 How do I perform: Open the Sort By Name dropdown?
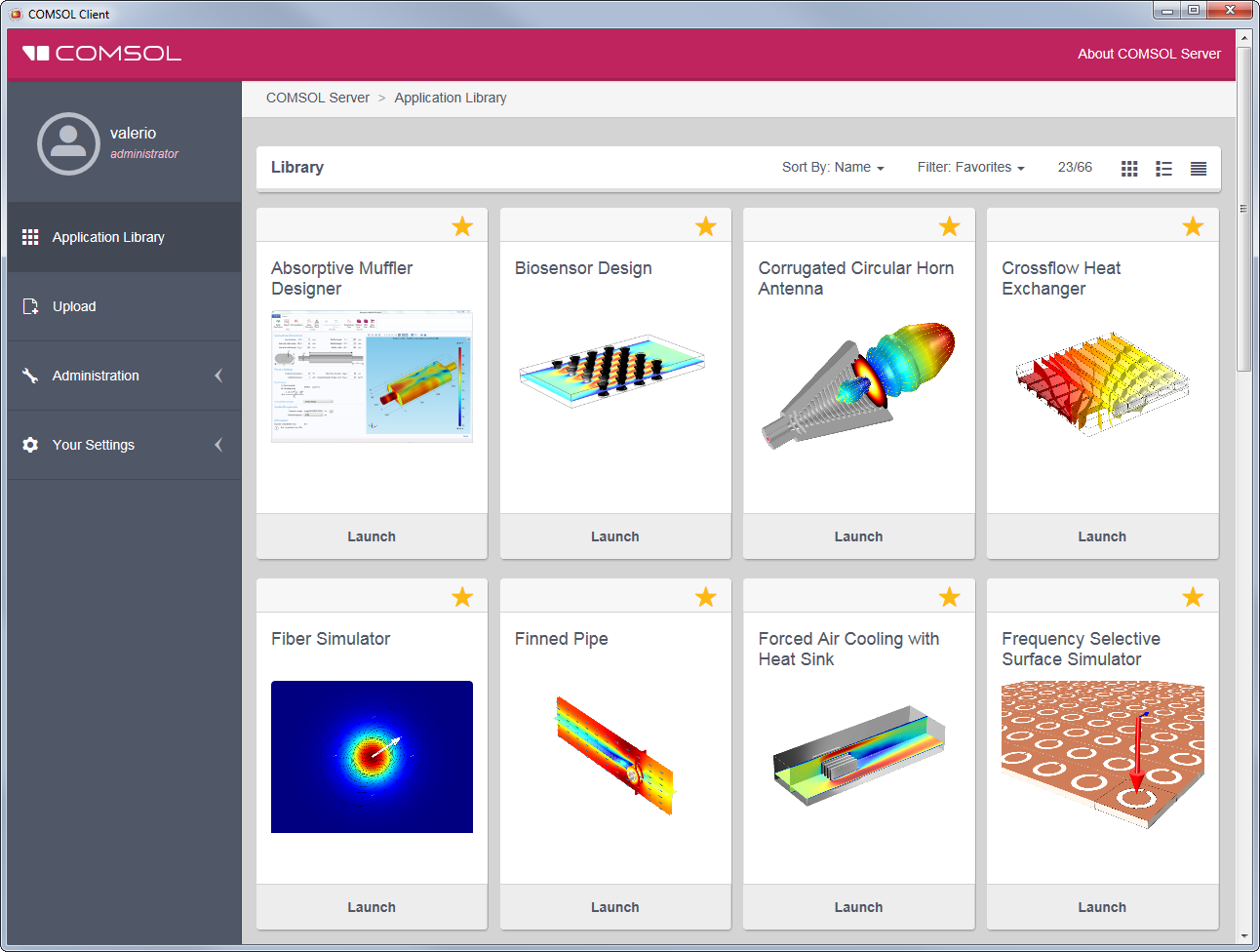point(833,168)
